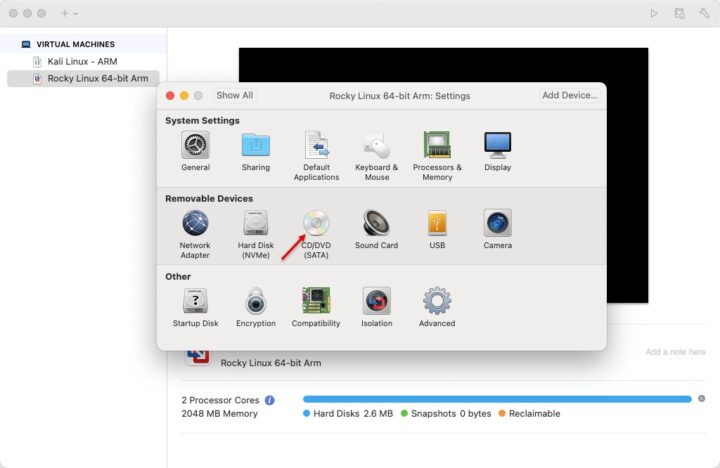The height and width of the screenshot is (468, 720).
Task: Open Startup Disk settings
Action: pos(195,308)
